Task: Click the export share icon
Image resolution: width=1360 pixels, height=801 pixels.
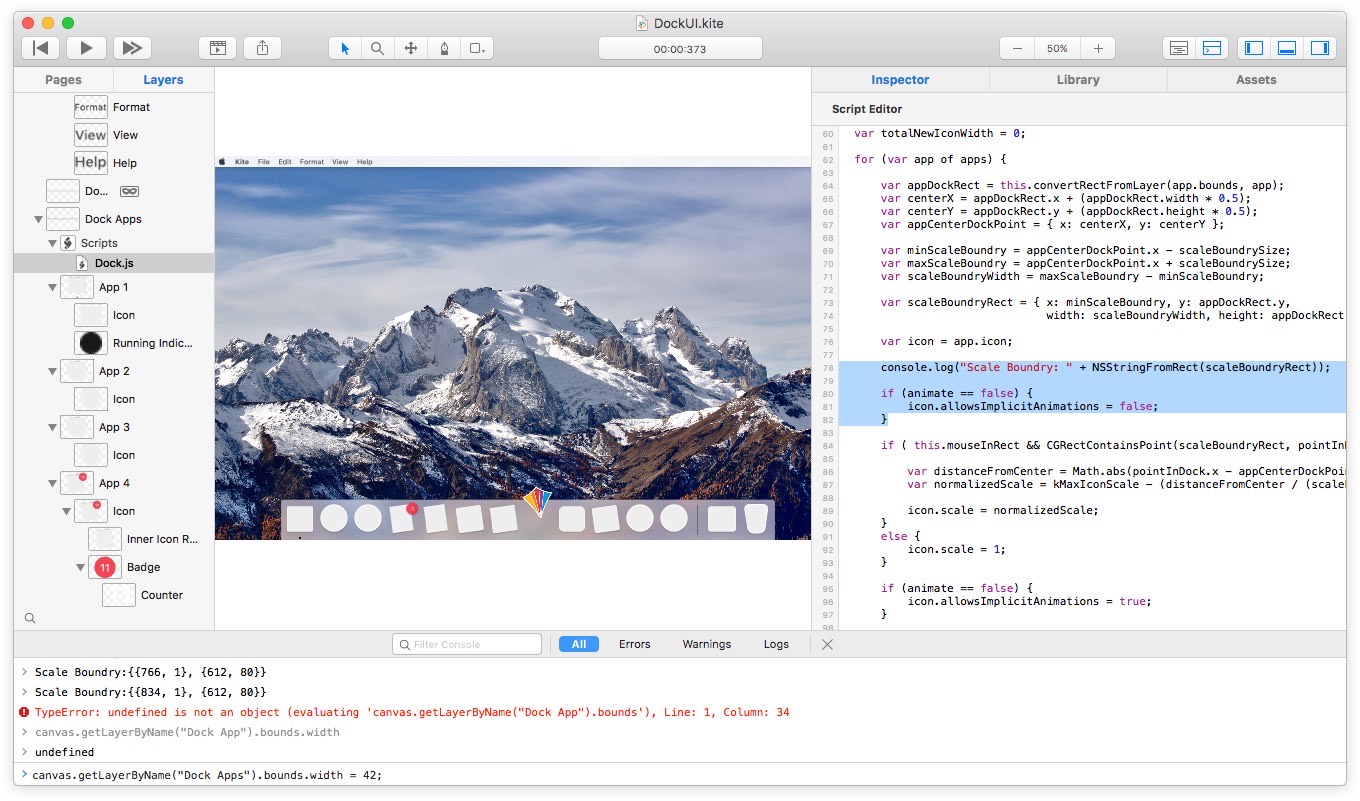Action: coord(263,48)
